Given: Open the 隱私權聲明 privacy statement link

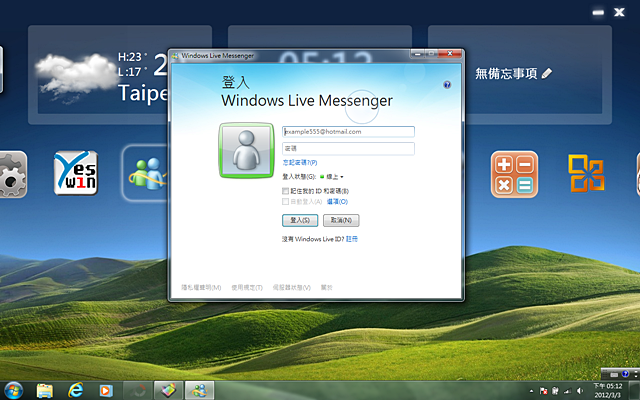Looking at the screenshot, I should tap(201, 288).
